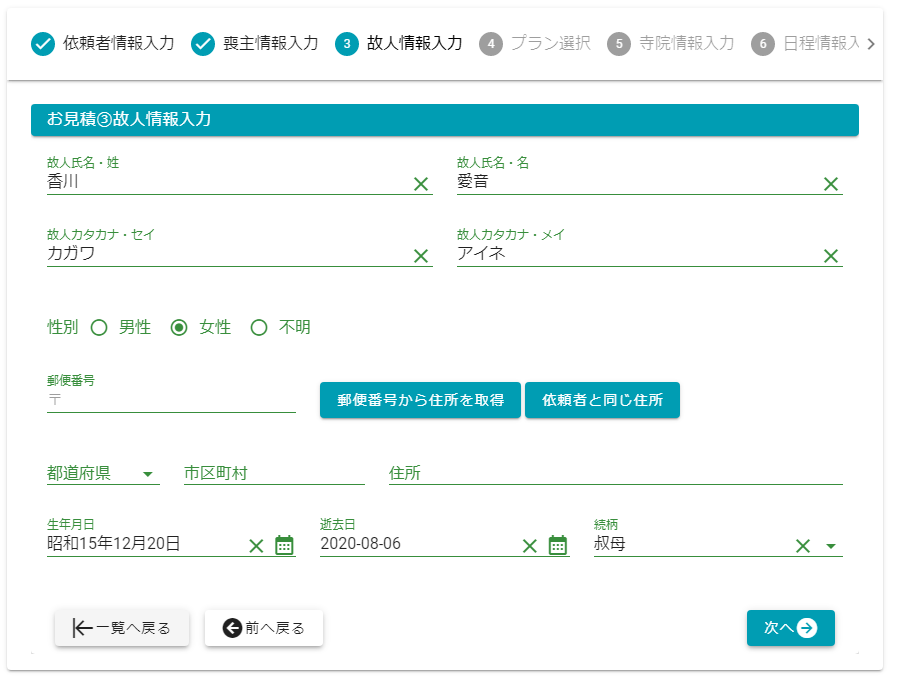The image size is (903, 680).
Task: Clear the 生年月日 date value
Action: point(256,545)
